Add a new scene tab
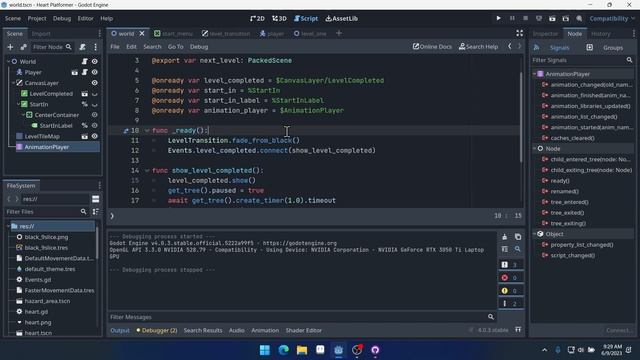The height and width of the screenshot is (360, 640). pyautogui.click(x=339, y=33)
